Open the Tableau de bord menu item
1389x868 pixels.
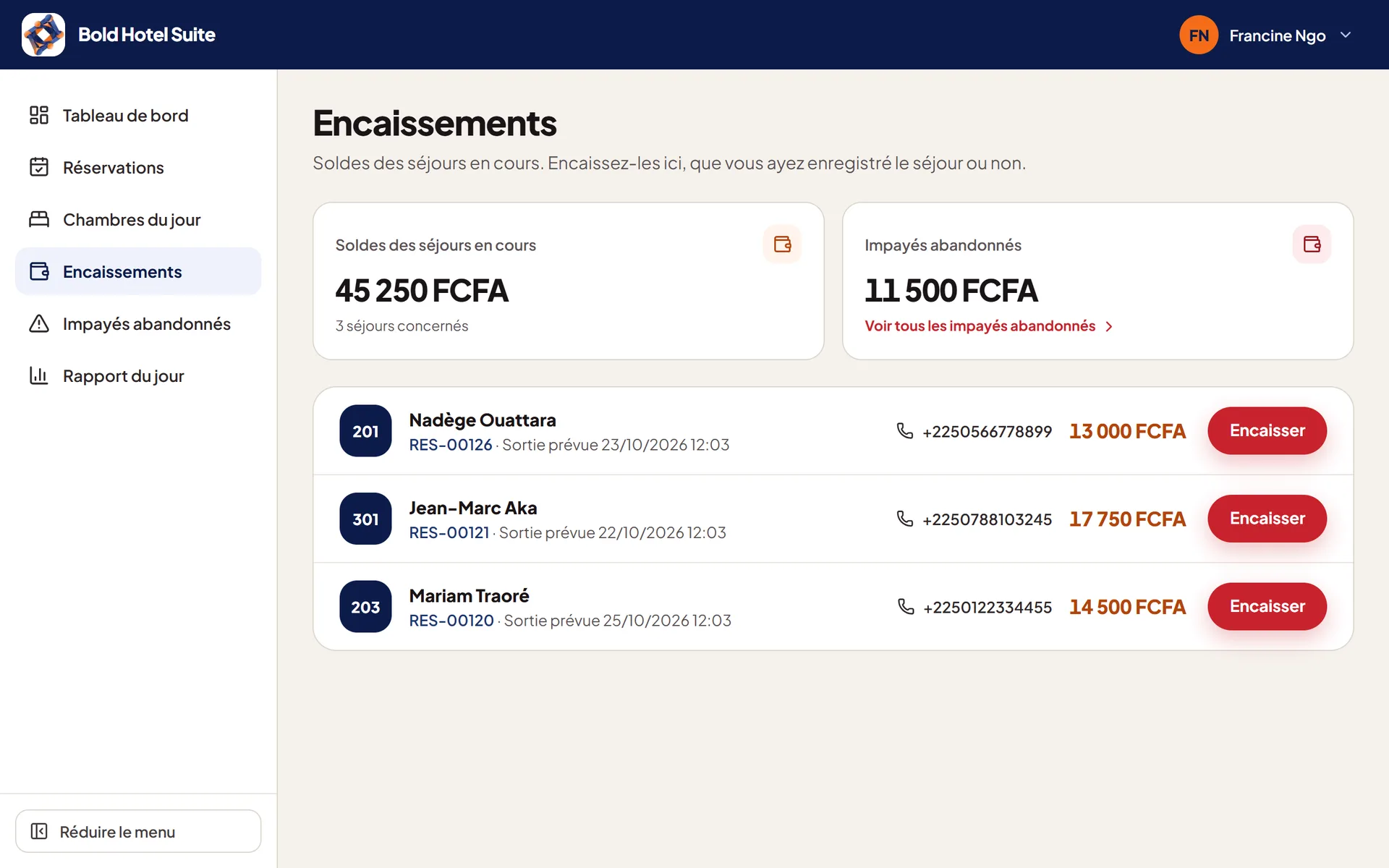click(138, 115)
